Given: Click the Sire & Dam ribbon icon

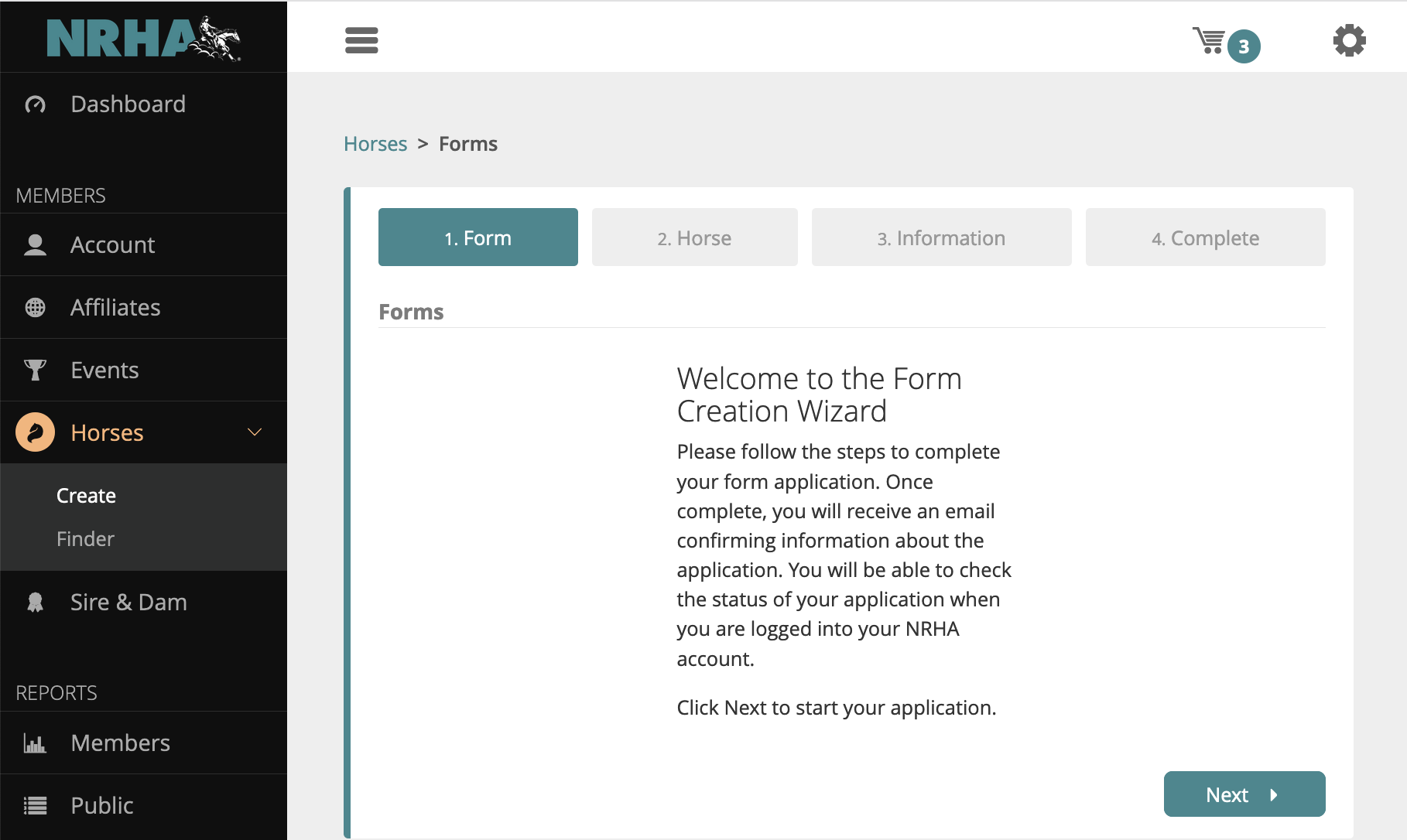Looking at the screenshot, I should (x=36, y=603).
